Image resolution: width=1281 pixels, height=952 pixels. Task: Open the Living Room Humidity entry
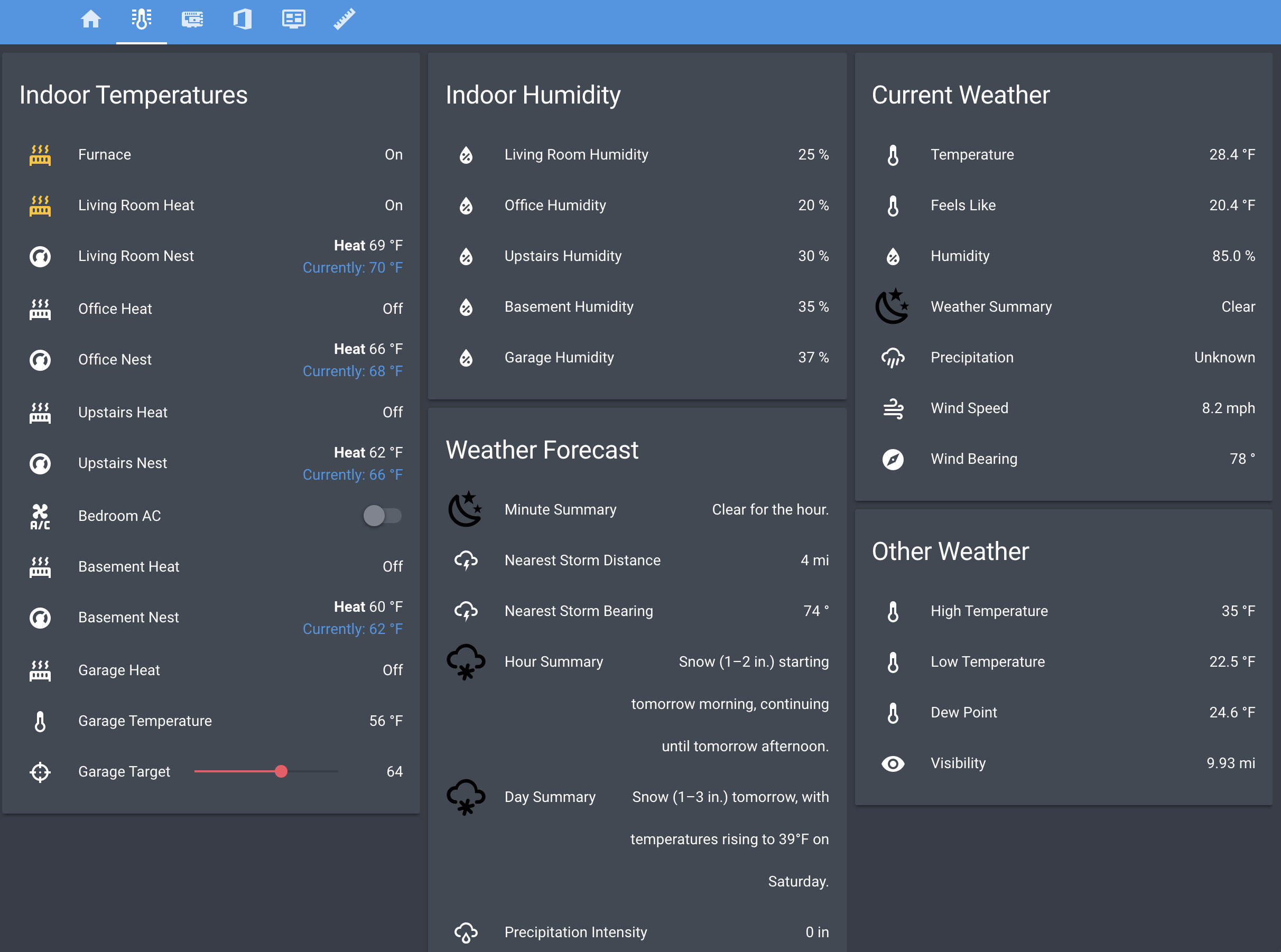point(576,154)
